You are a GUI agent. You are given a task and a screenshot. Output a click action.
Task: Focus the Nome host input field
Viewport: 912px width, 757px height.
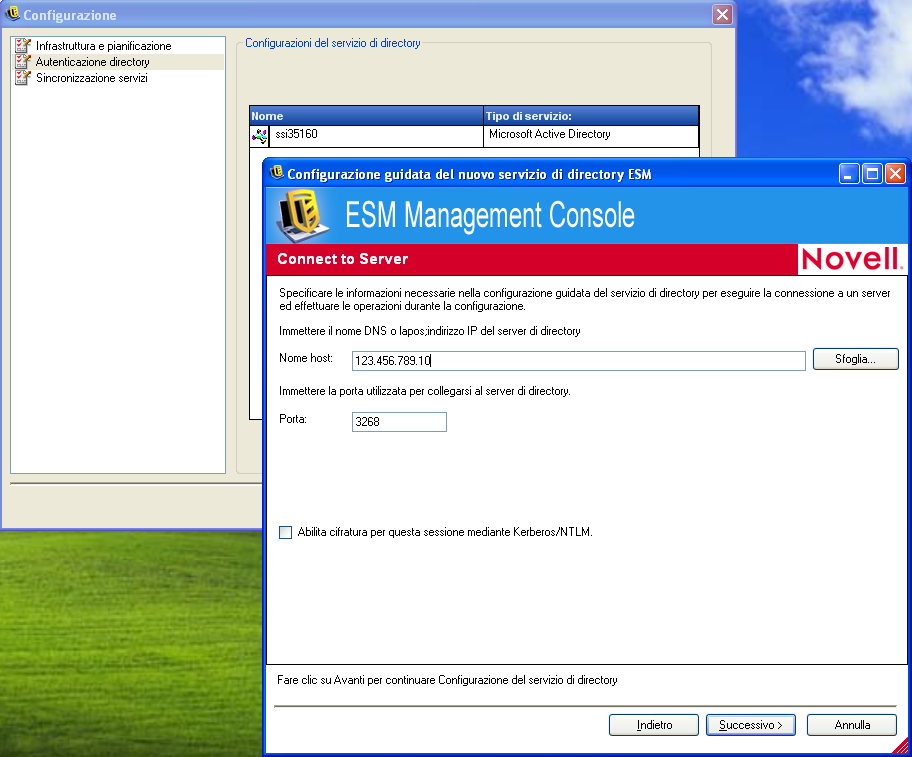[578, 360]
